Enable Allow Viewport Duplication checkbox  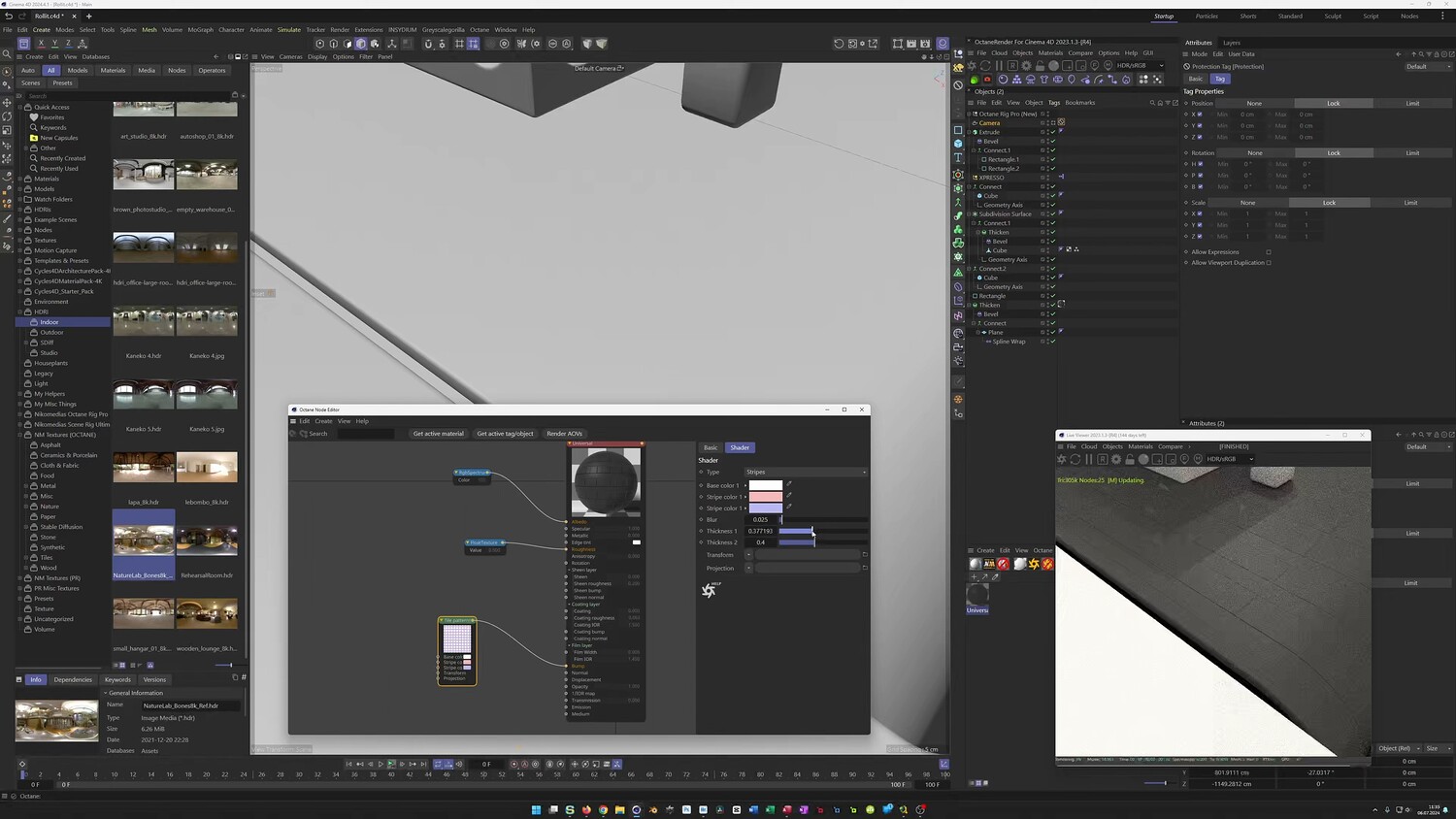(x=1269, y=263)
